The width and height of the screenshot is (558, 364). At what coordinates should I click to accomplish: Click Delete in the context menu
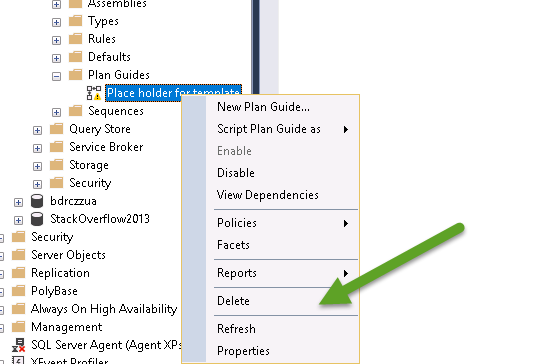[x=233, y=301]
